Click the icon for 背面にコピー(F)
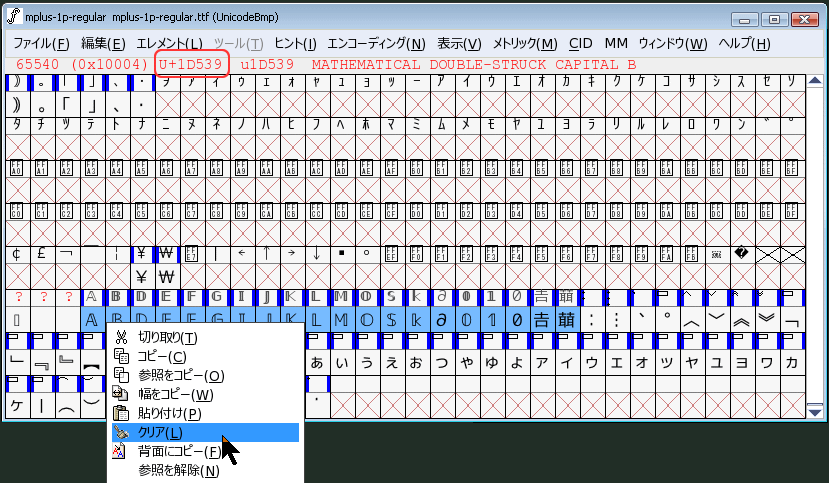Screen dimensions: 829x483 click(120, 451)
